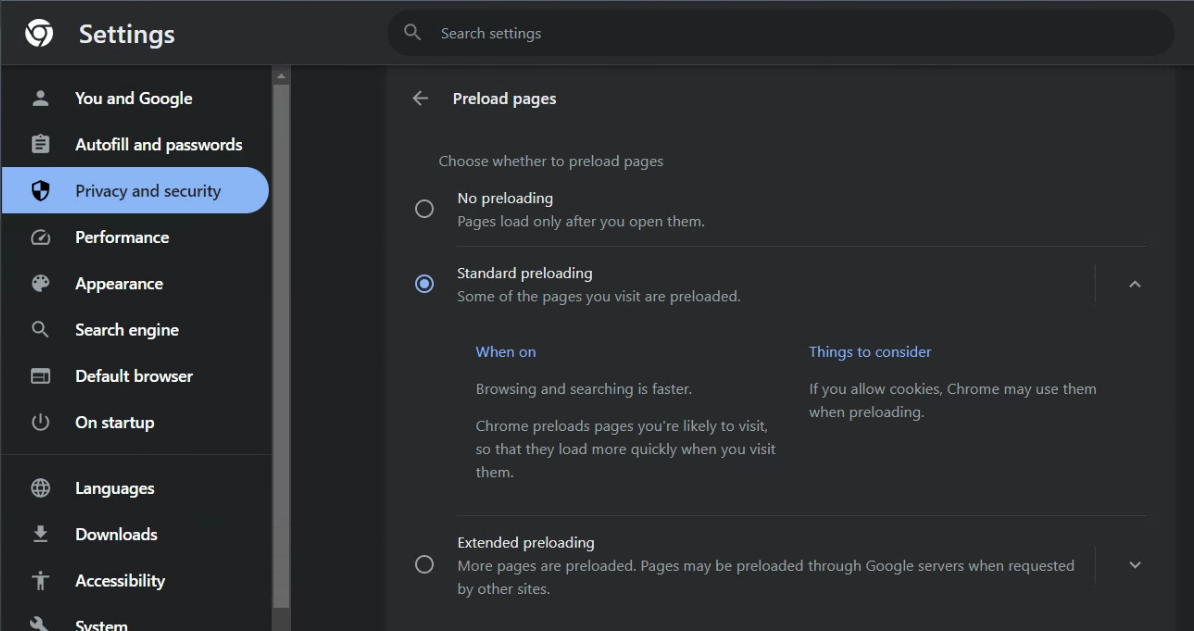Click the sidebar scrollbar thumb
The image size is (1194, 631).
coord(281,346)
